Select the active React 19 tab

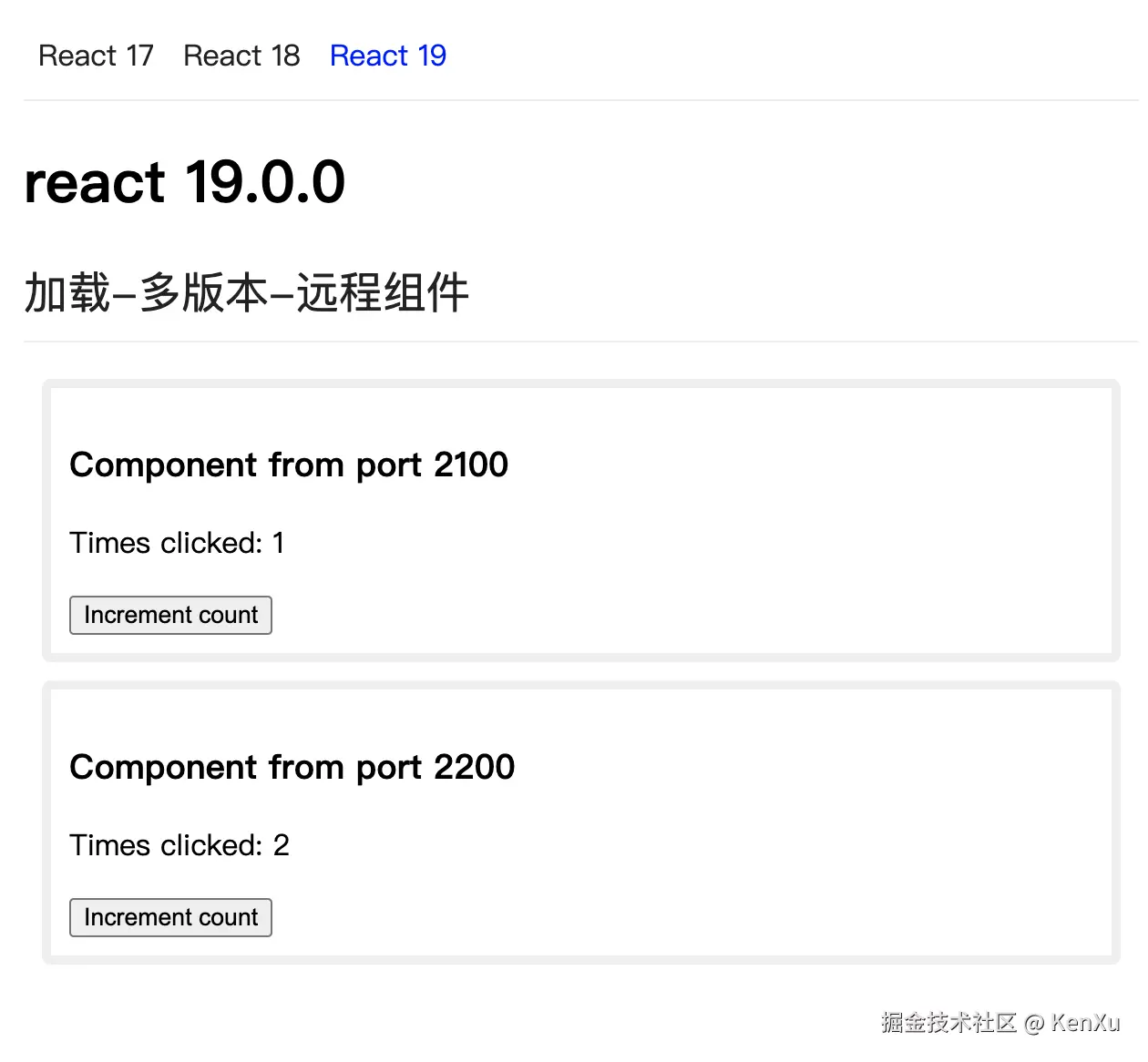[388, 56]
